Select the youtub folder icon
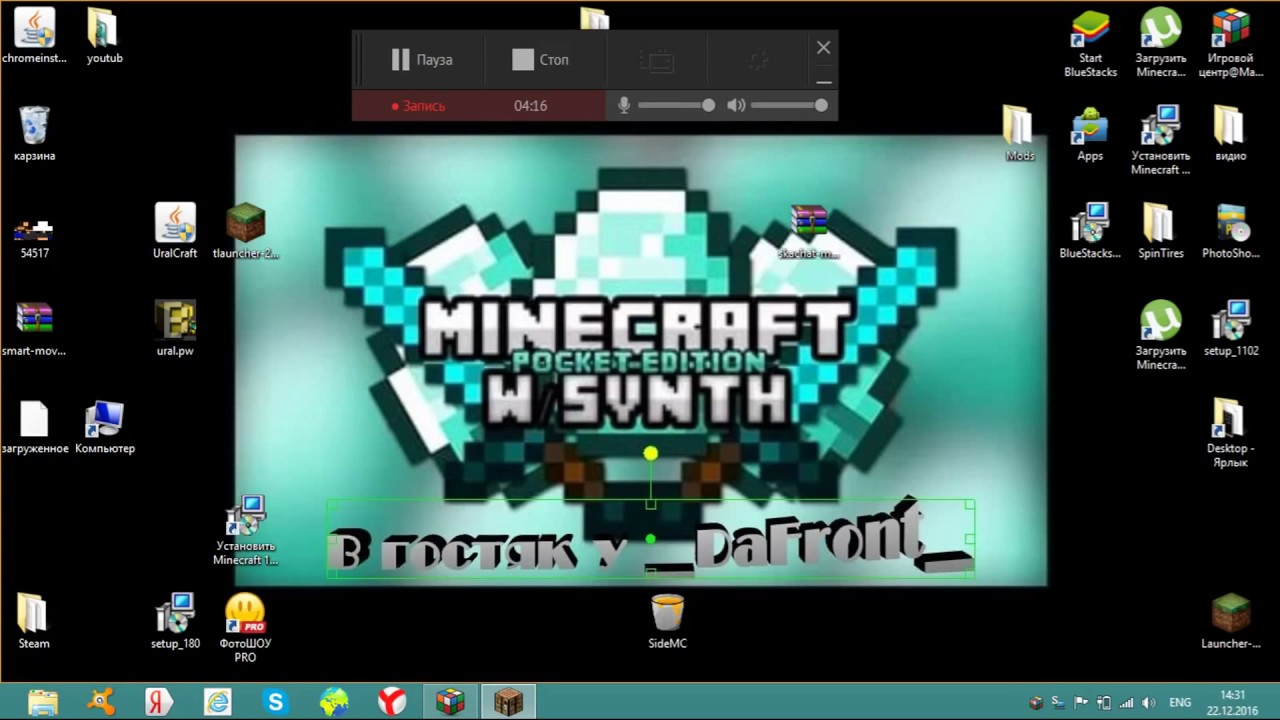The width and height of the screenshot is (1280, 720). coord(104,37)
